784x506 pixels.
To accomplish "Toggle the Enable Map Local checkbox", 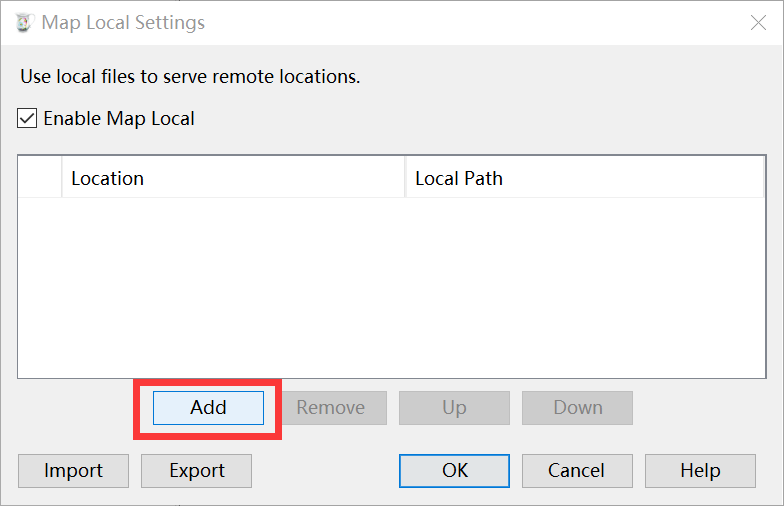I will 27,118.
